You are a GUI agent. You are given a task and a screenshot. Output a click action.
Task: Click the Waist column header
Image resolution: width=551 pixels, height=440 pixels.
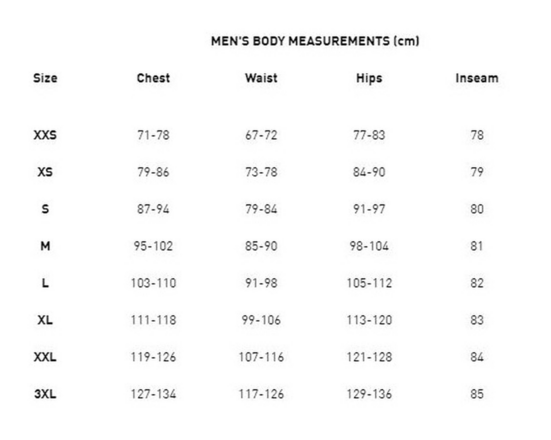click(x=261, y=78)
